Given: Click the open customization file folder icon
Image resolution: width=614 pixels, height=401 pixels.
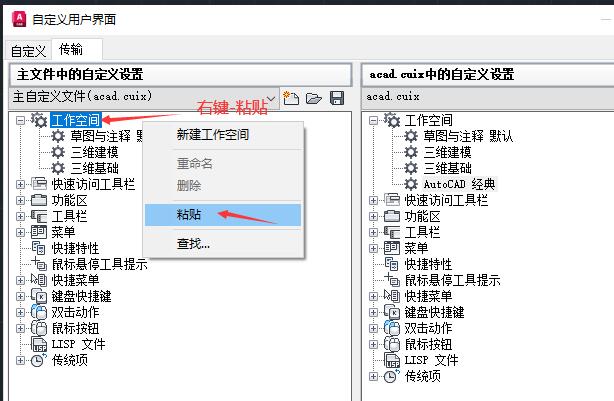Looking at the screenshot, I should (314, 98).
